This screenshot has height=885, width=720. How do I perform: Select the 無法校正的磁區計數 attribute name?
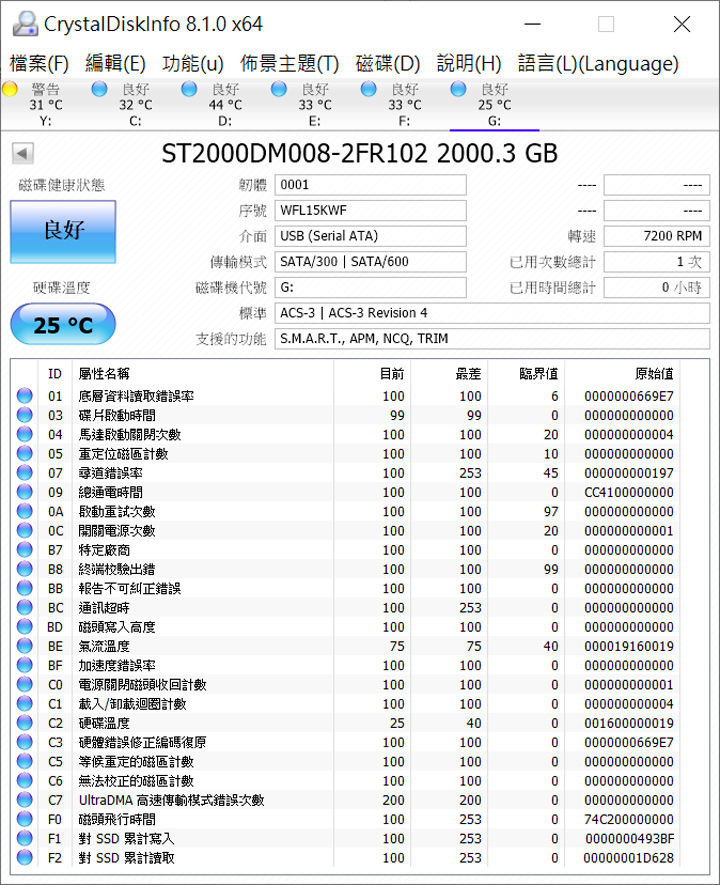click(x=136, y=781)
